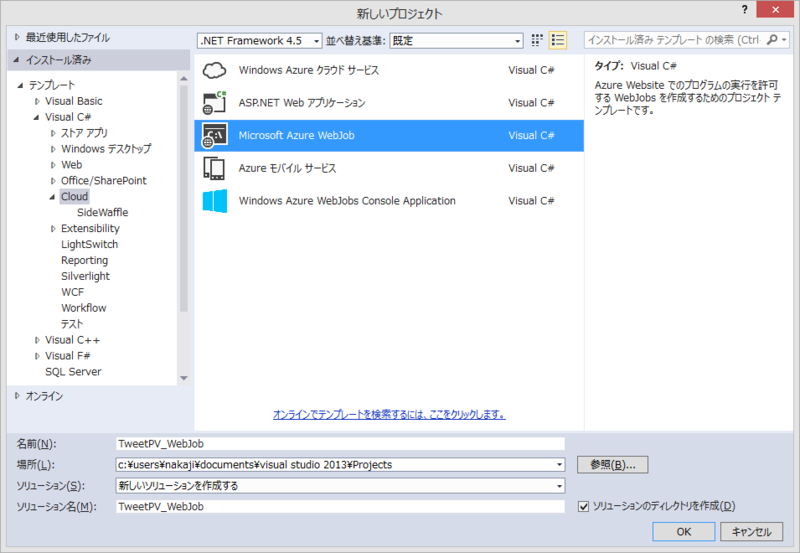
Task: Expand the recently used files section
Action: 17,37
